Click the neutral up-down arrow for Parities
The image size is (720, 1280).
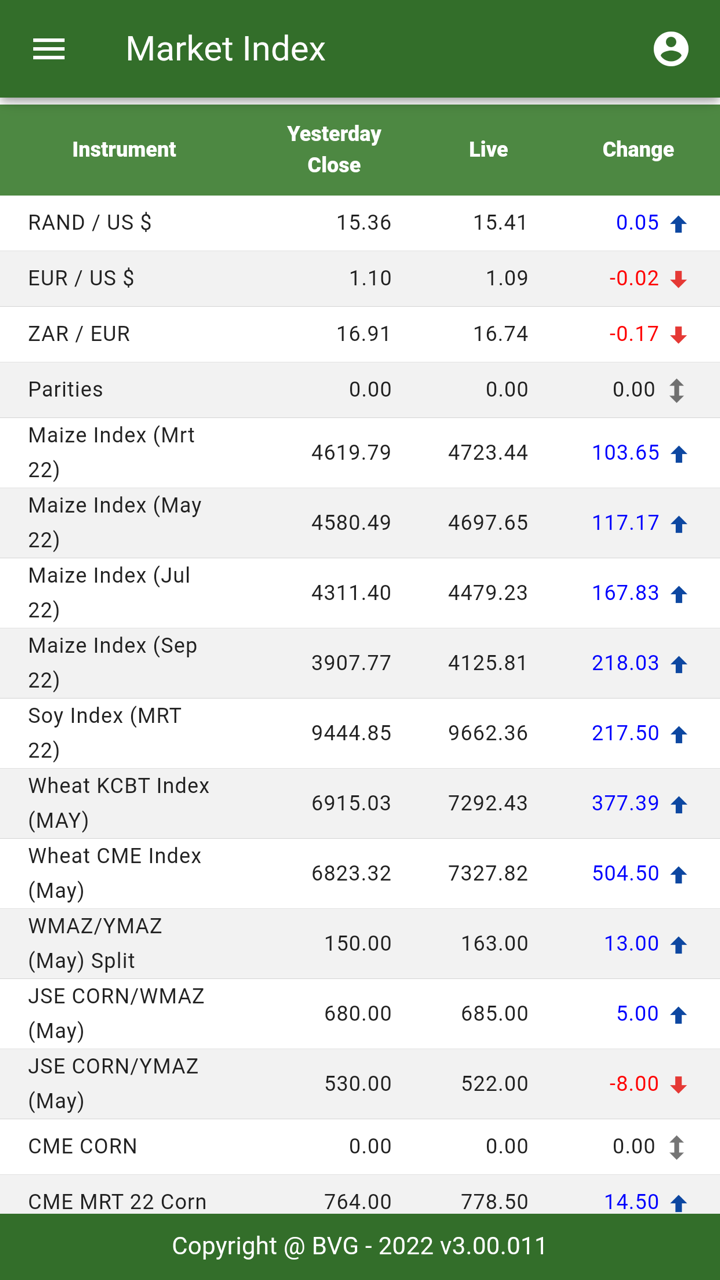677,391
